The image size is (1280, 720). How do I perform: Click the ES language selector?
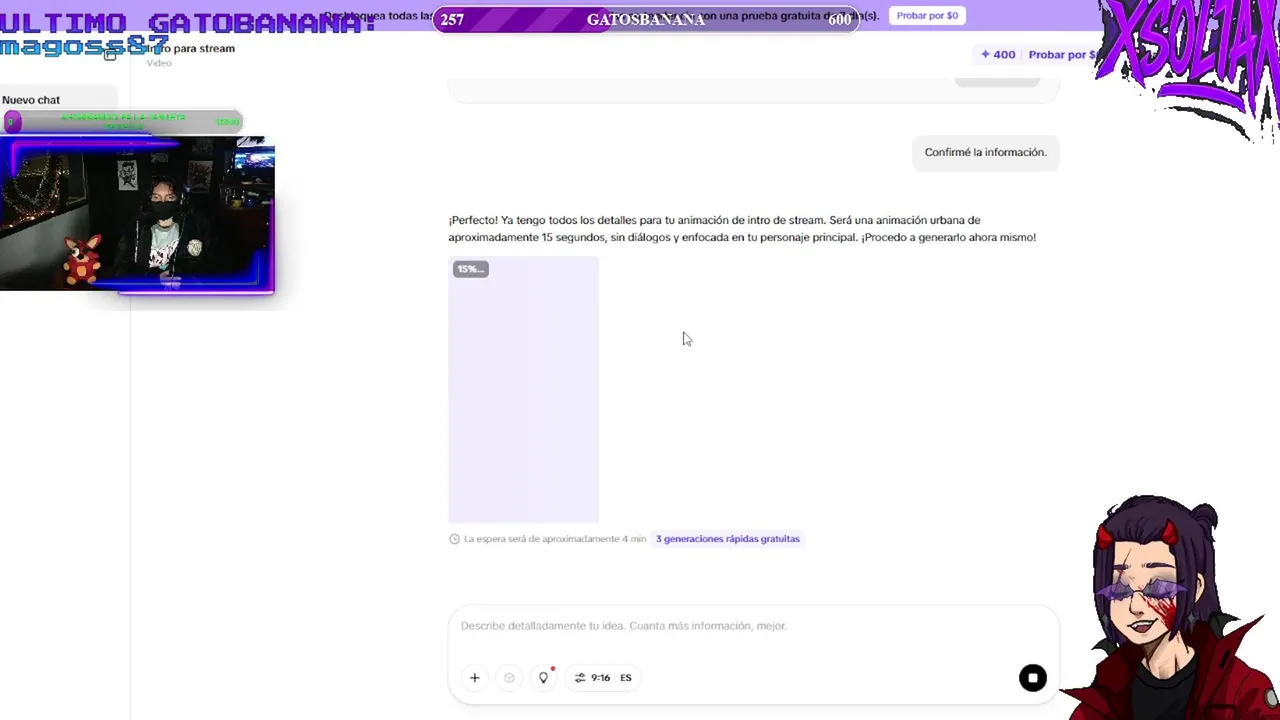626,678
